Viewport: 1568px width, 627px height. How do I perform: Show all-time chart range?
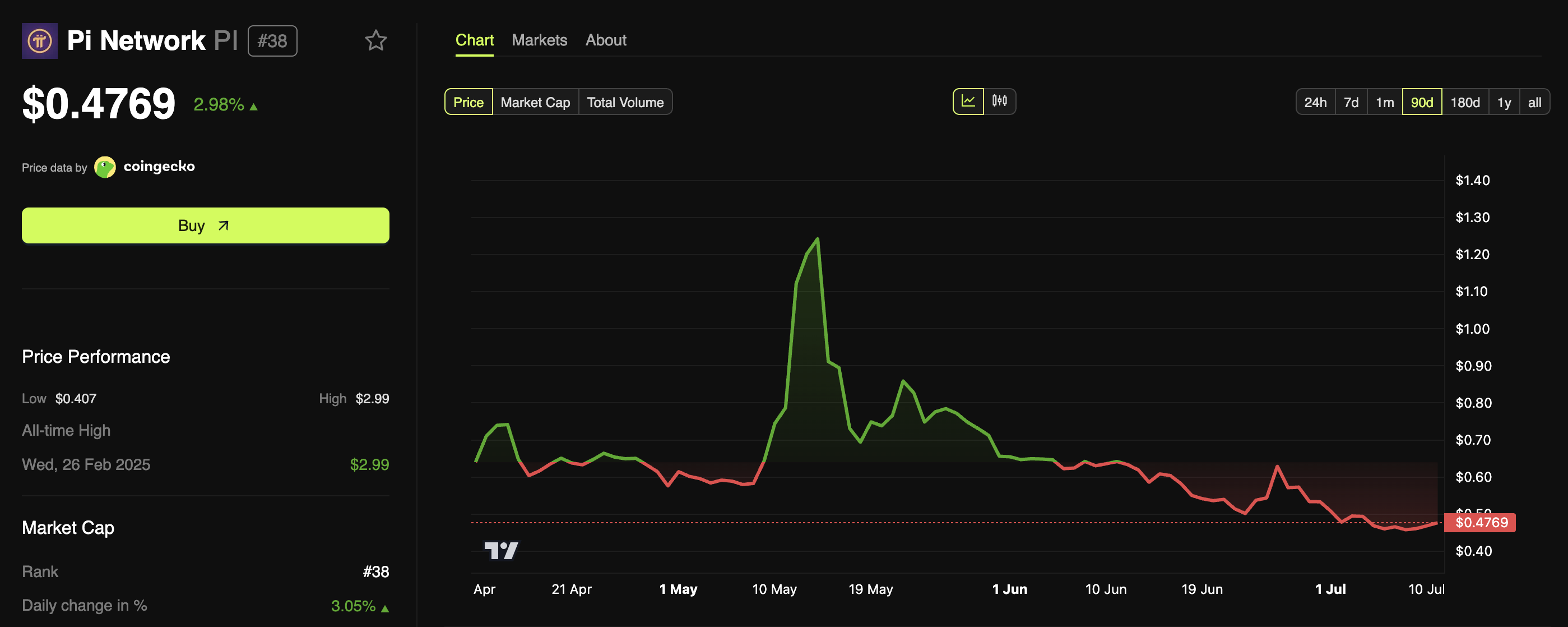pyautogui.click(x=1534, y=103)
